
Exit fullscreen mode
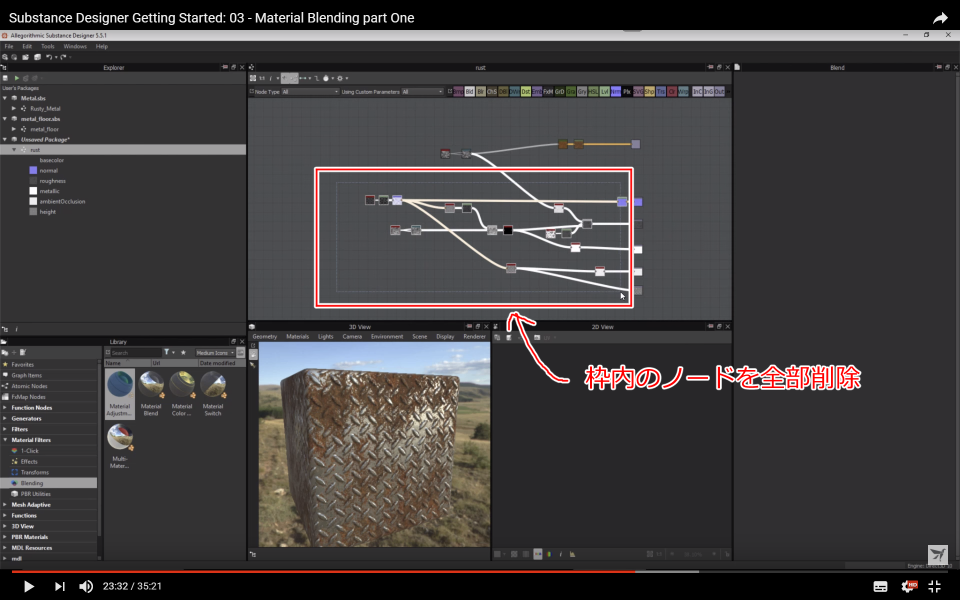click(935, 587)
